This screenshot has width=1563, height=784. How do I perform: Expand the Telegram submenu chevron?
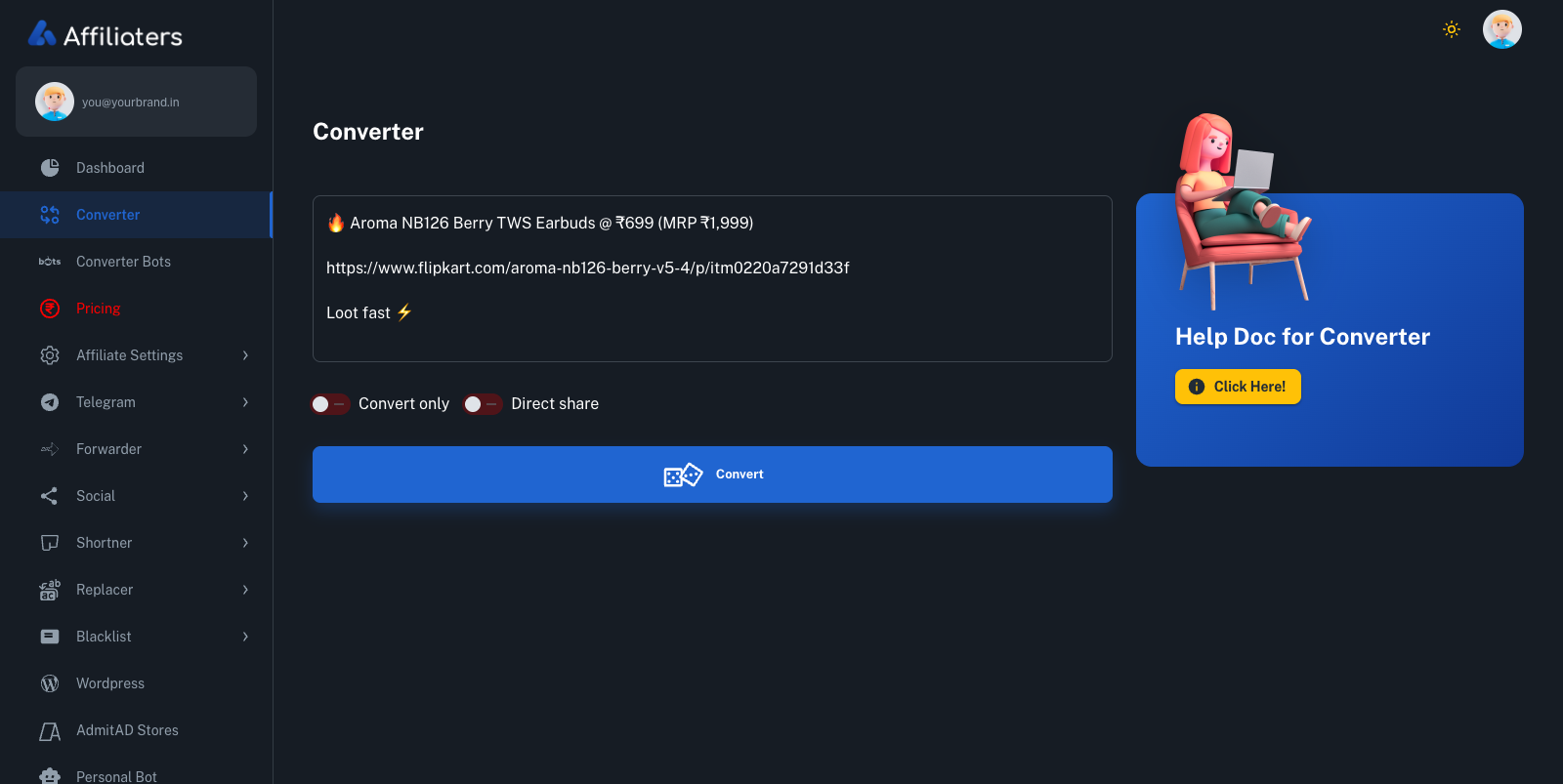tap(245, 402)
